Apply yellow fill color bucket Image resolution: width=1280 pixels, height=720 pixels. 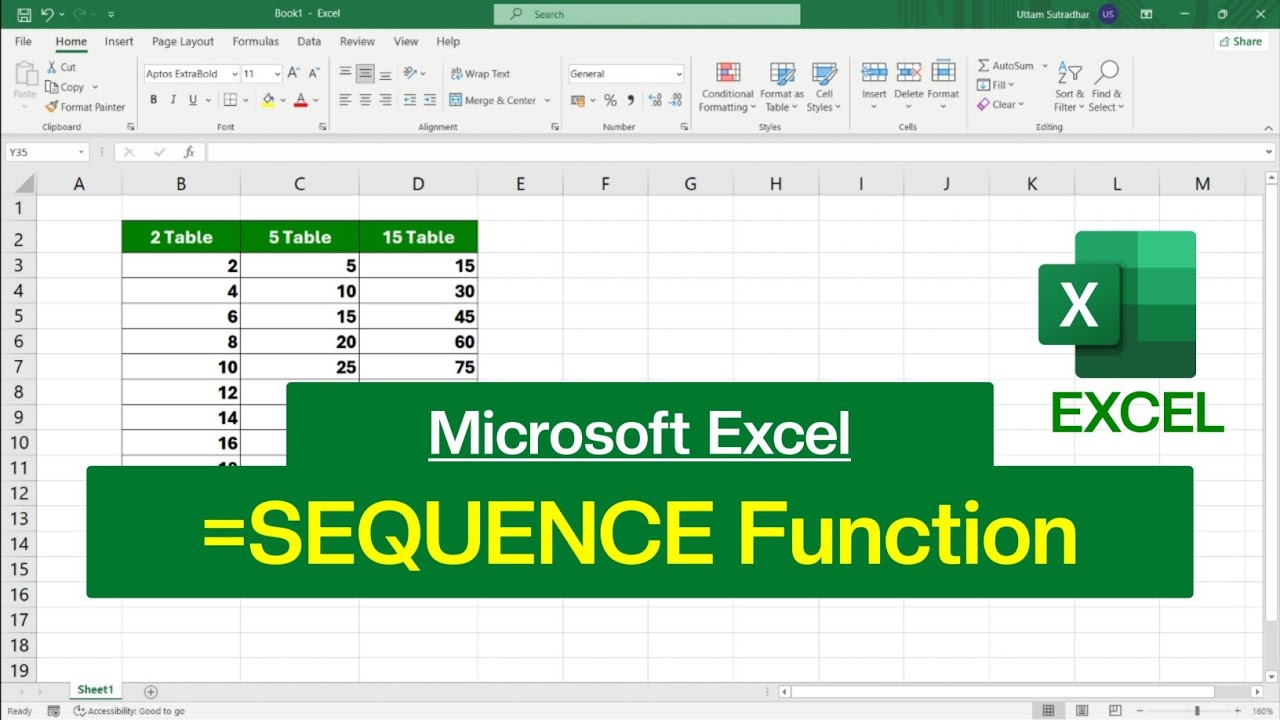pos(267,100)
